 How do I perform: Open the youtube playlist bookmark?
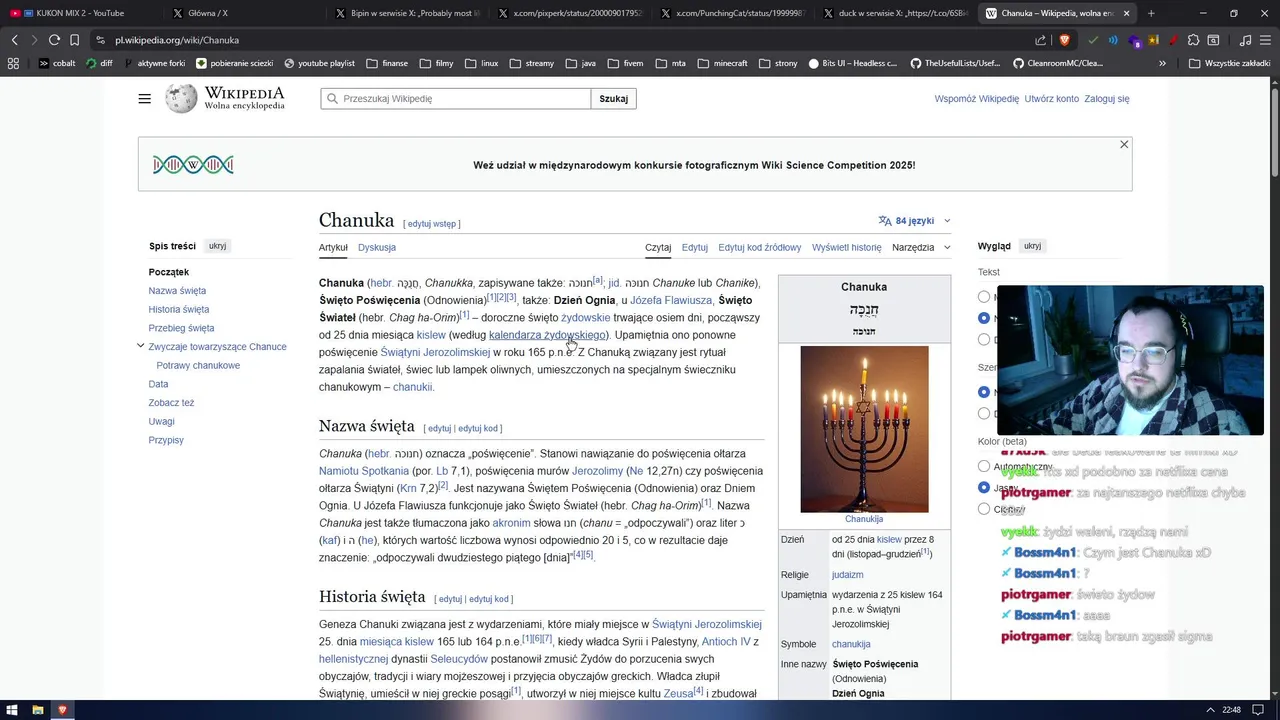(x=319, y=63)
